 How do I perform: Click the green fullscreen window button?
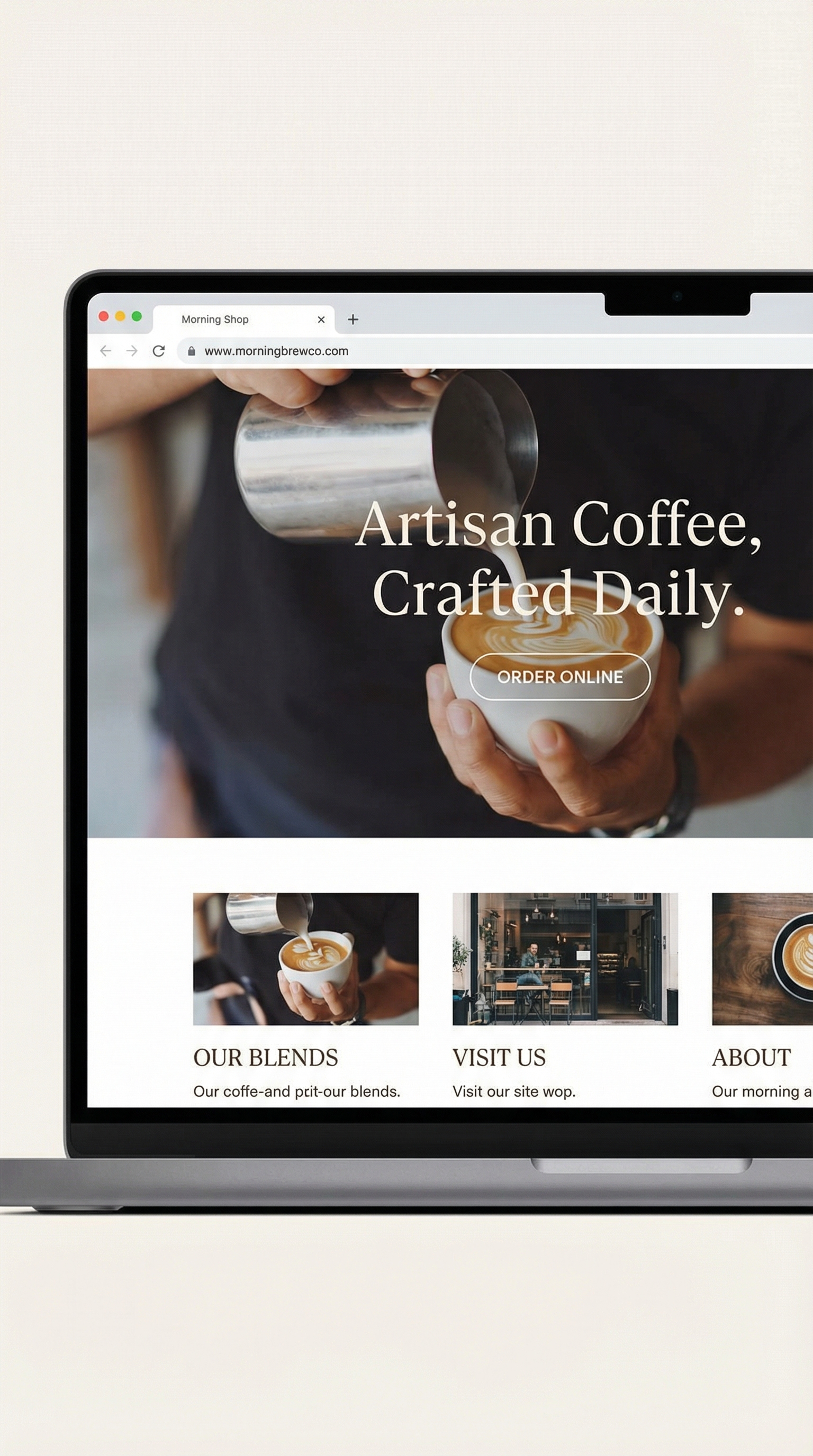pyautogui.click(x=137, y=316)
